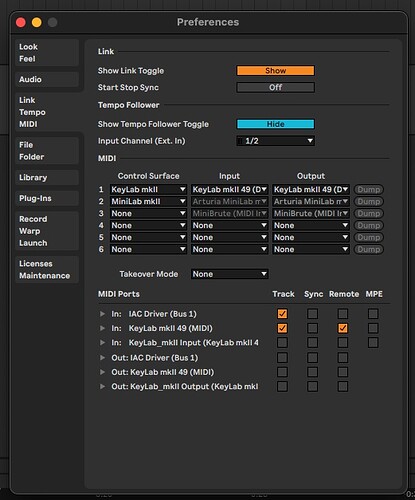Open row 1 Output KeyLab mkII 49 dropdown
Viewport: 415px width, 500px height.
tap(311, 189)
